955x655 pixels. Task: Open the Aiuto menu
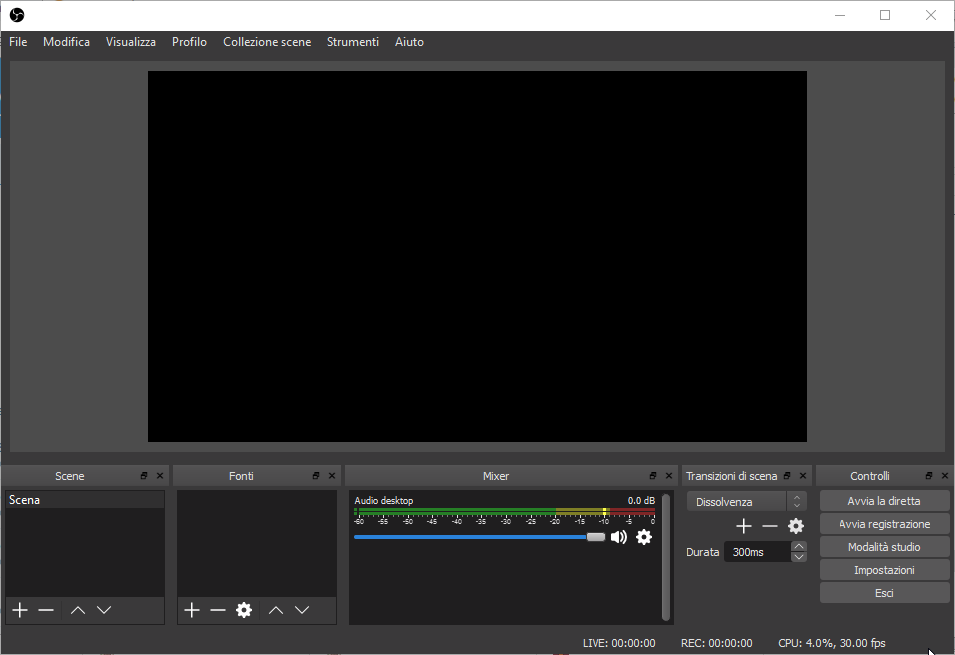[409, 42]
